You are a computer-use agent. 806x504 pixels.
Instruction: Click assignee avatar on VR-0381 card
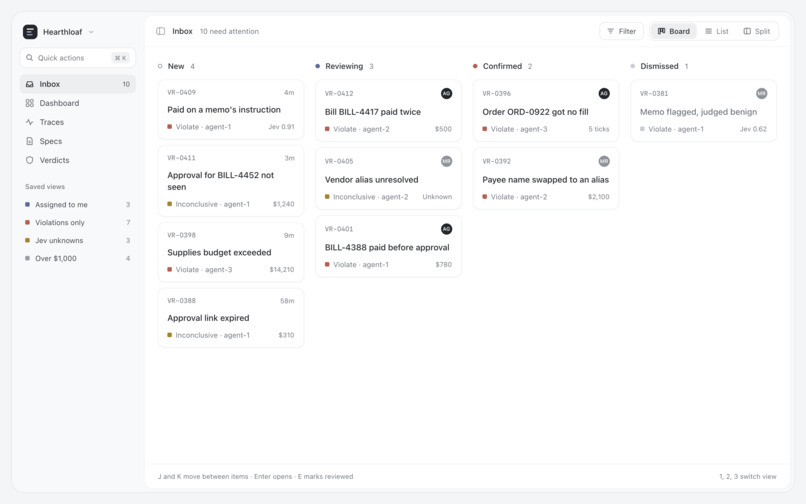click(762, 94)
